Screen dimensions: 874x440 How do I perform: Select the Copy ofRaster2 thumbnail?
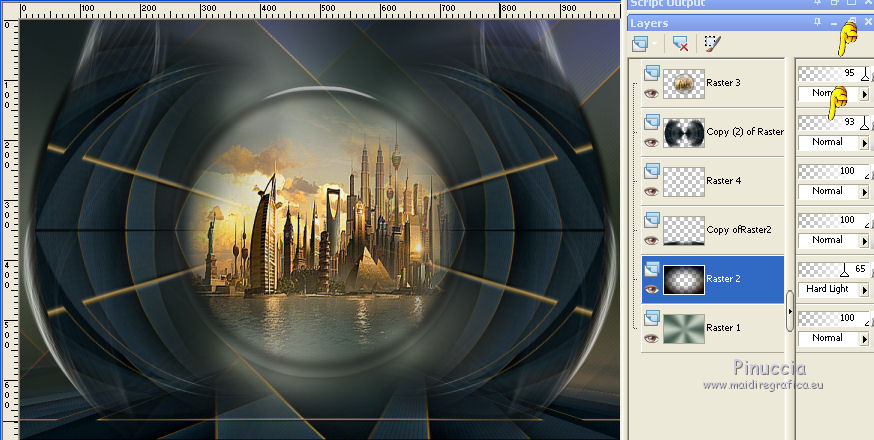click(684, 231)
